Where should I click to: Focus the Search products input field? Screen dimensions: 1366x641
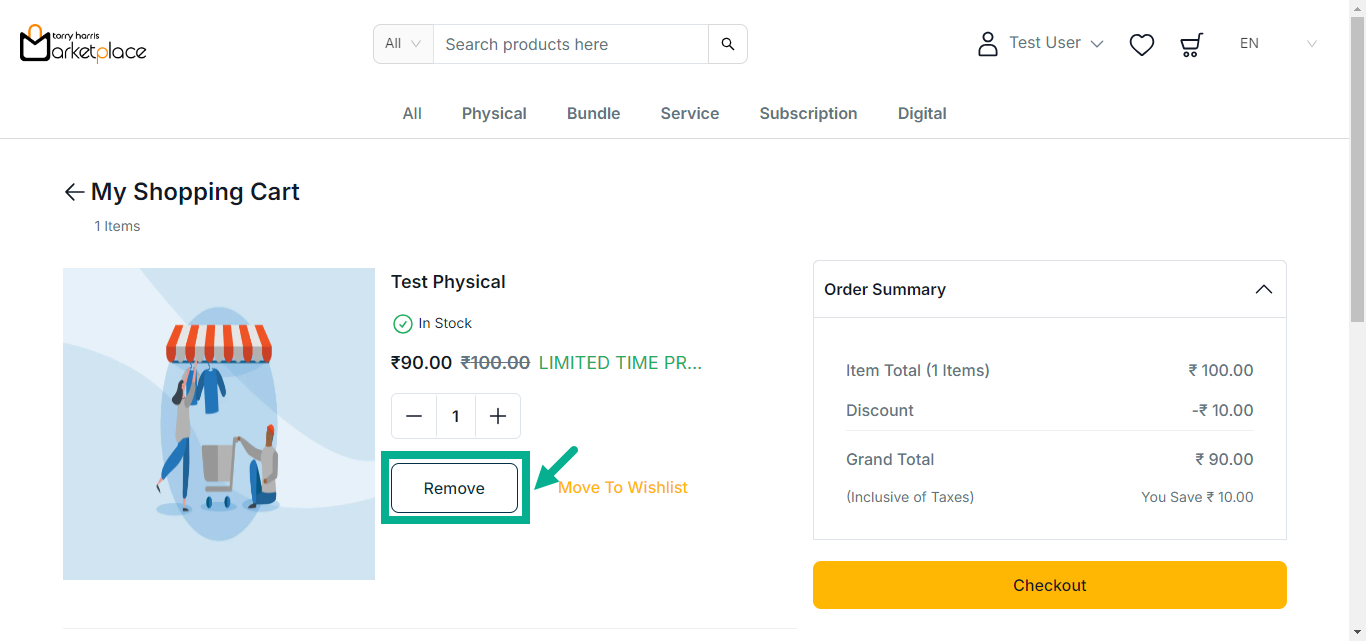(x=570, y=44)
